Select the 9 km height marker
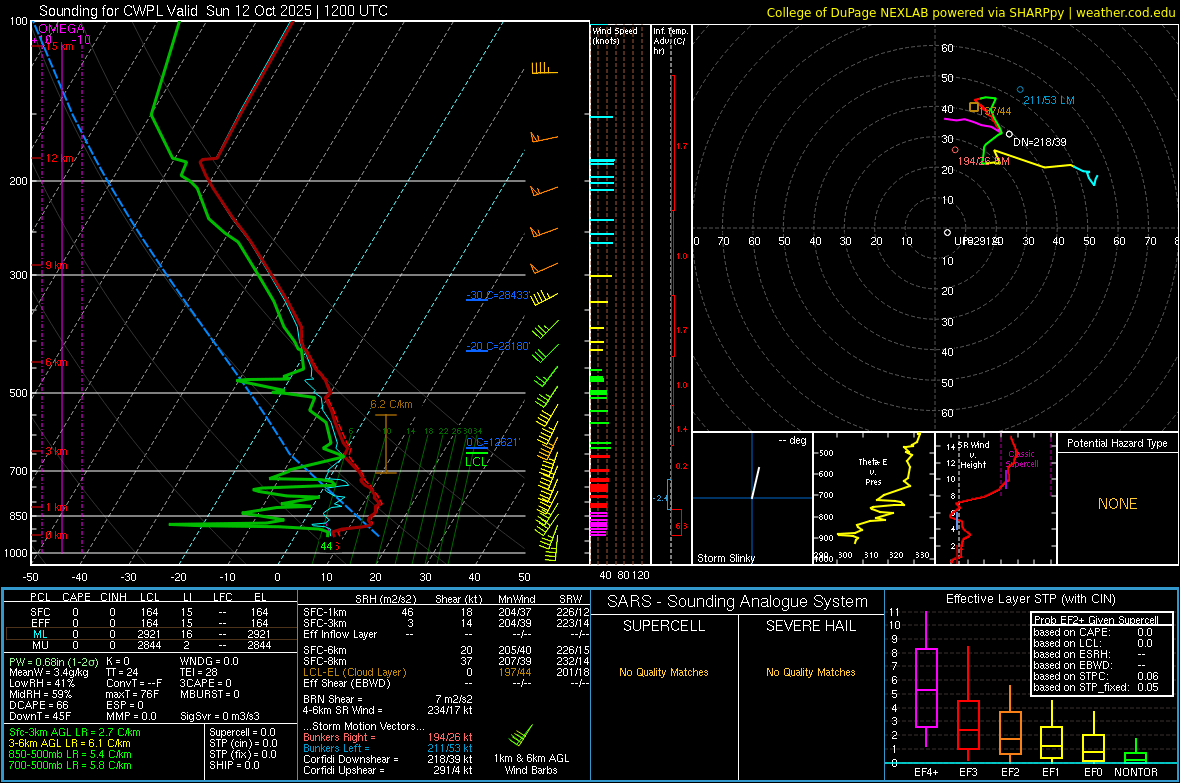This screenshot has height=783, width=1180. [x=56, y=265]
